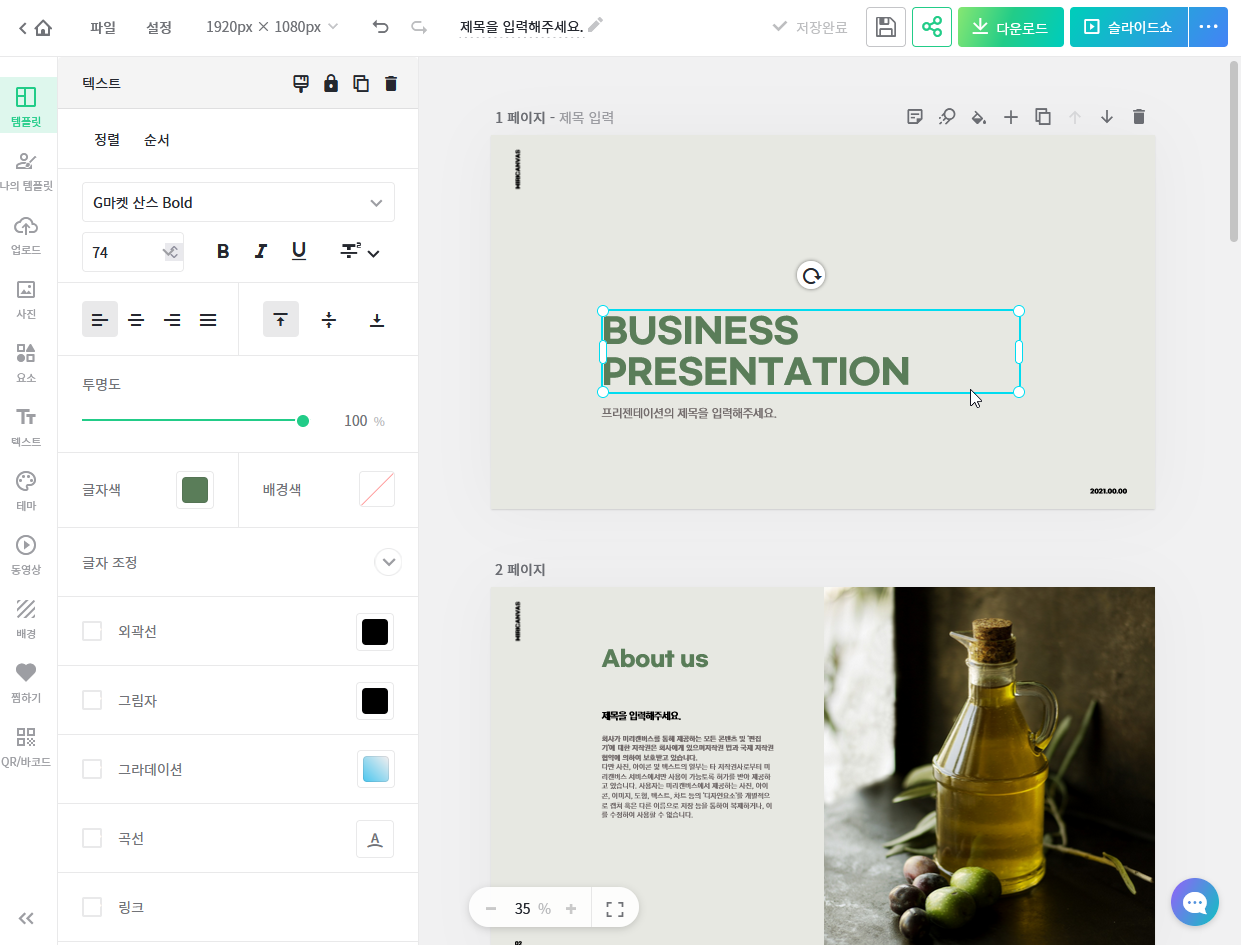
Task: Expand the 글자 조정 section
Action: tap(389, 562)
